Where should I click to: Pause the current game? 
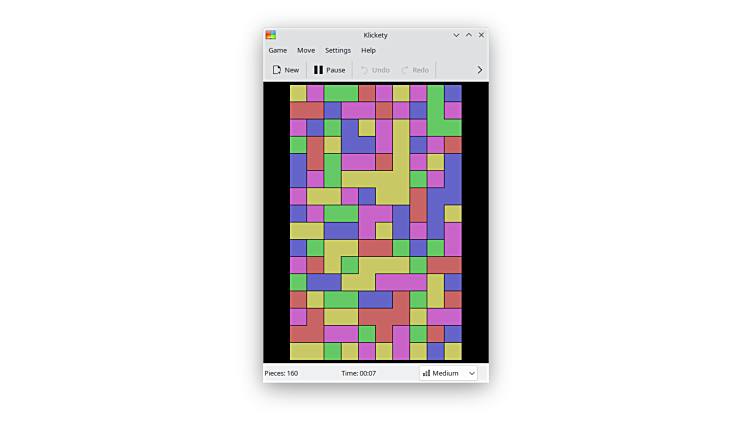click(x=329, y=70)
